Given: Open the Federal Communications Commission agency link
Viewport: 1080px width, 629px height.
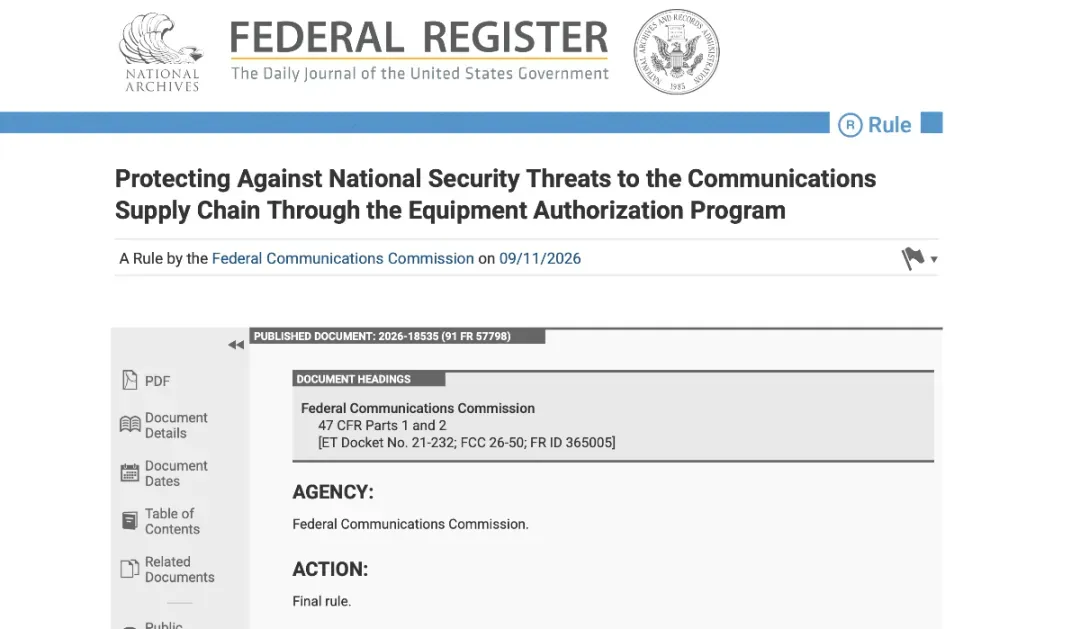Looking at the screenshot, I should 342,258.
